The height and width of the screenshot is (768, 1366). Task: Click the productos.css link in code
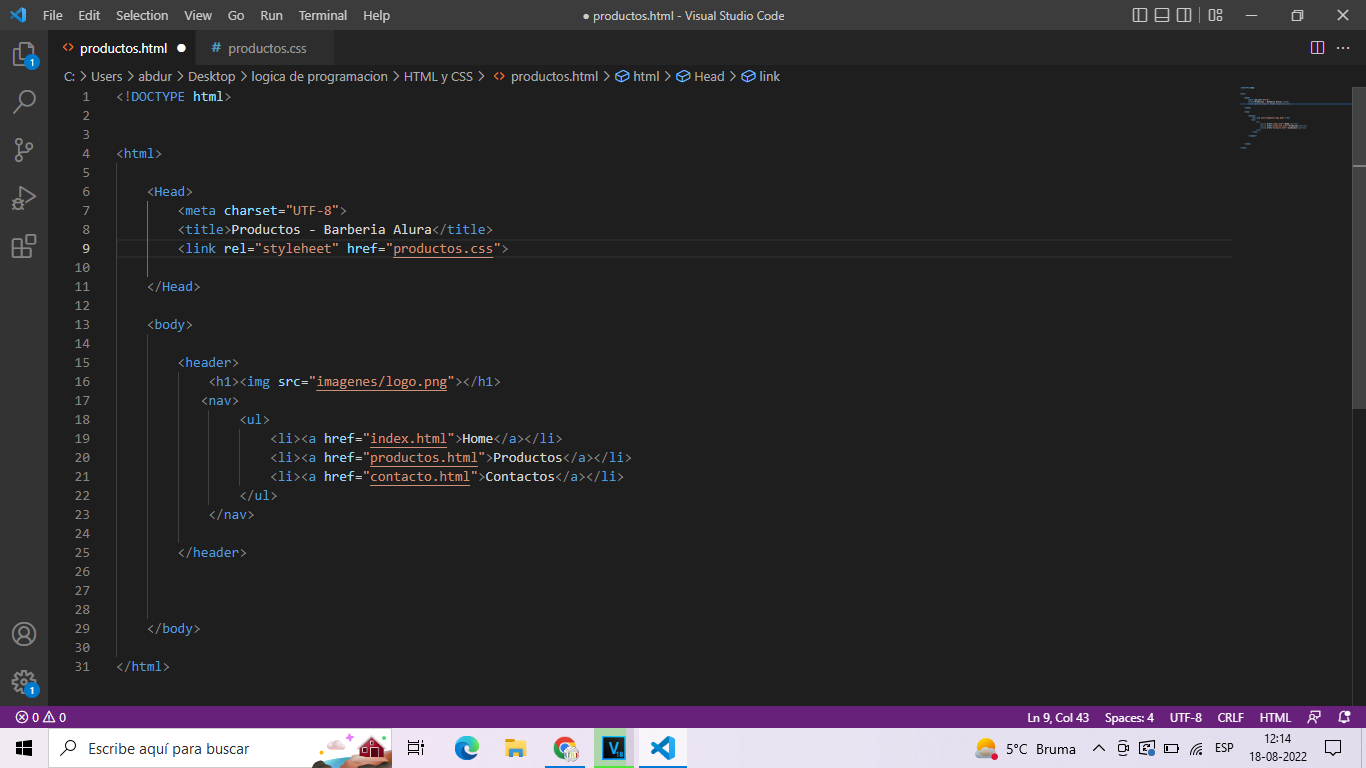443,248
